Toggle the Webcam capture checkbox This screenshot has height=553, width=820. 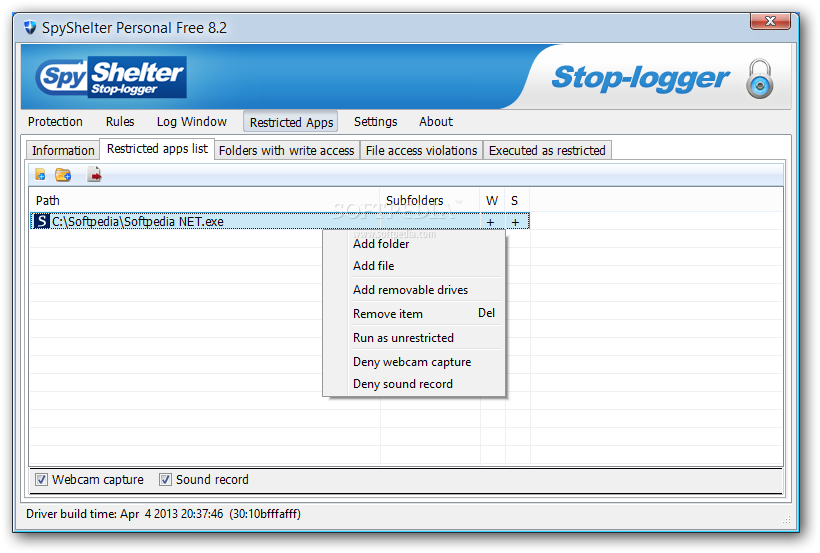tap(41, 479)
